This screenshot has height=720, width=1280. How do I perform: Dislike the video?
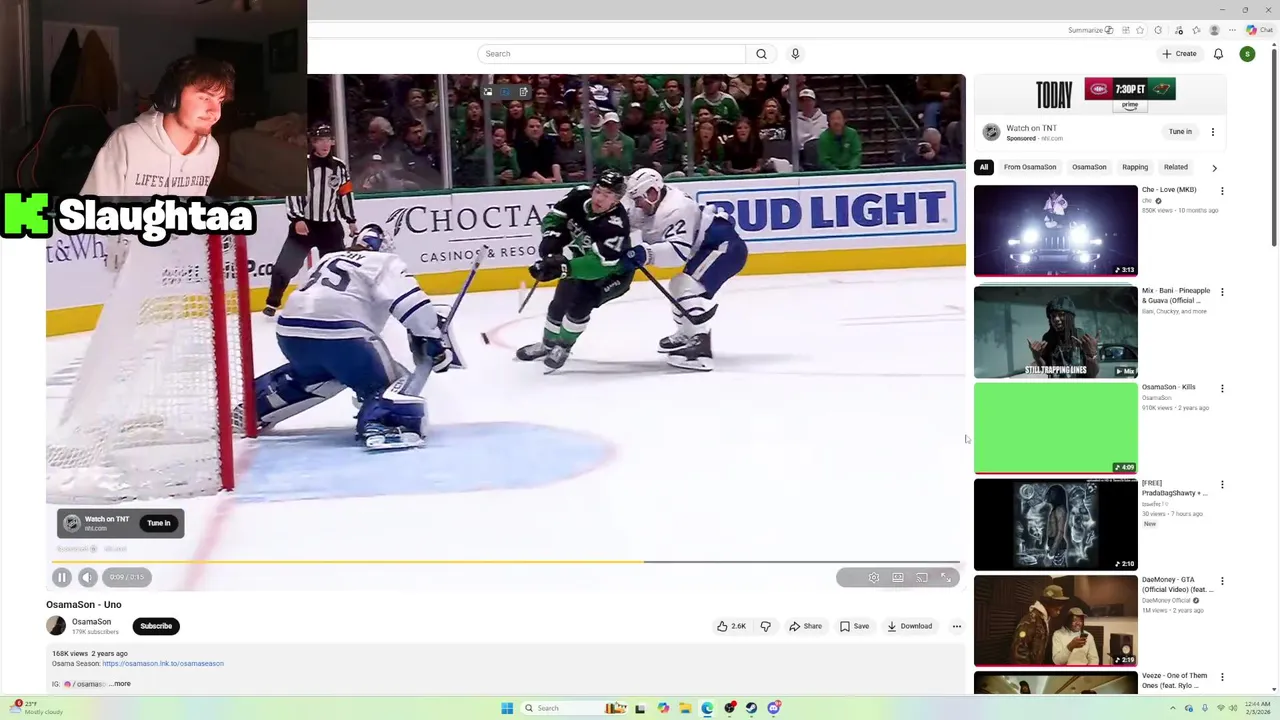pyautogui.click(x=766, y=626)
